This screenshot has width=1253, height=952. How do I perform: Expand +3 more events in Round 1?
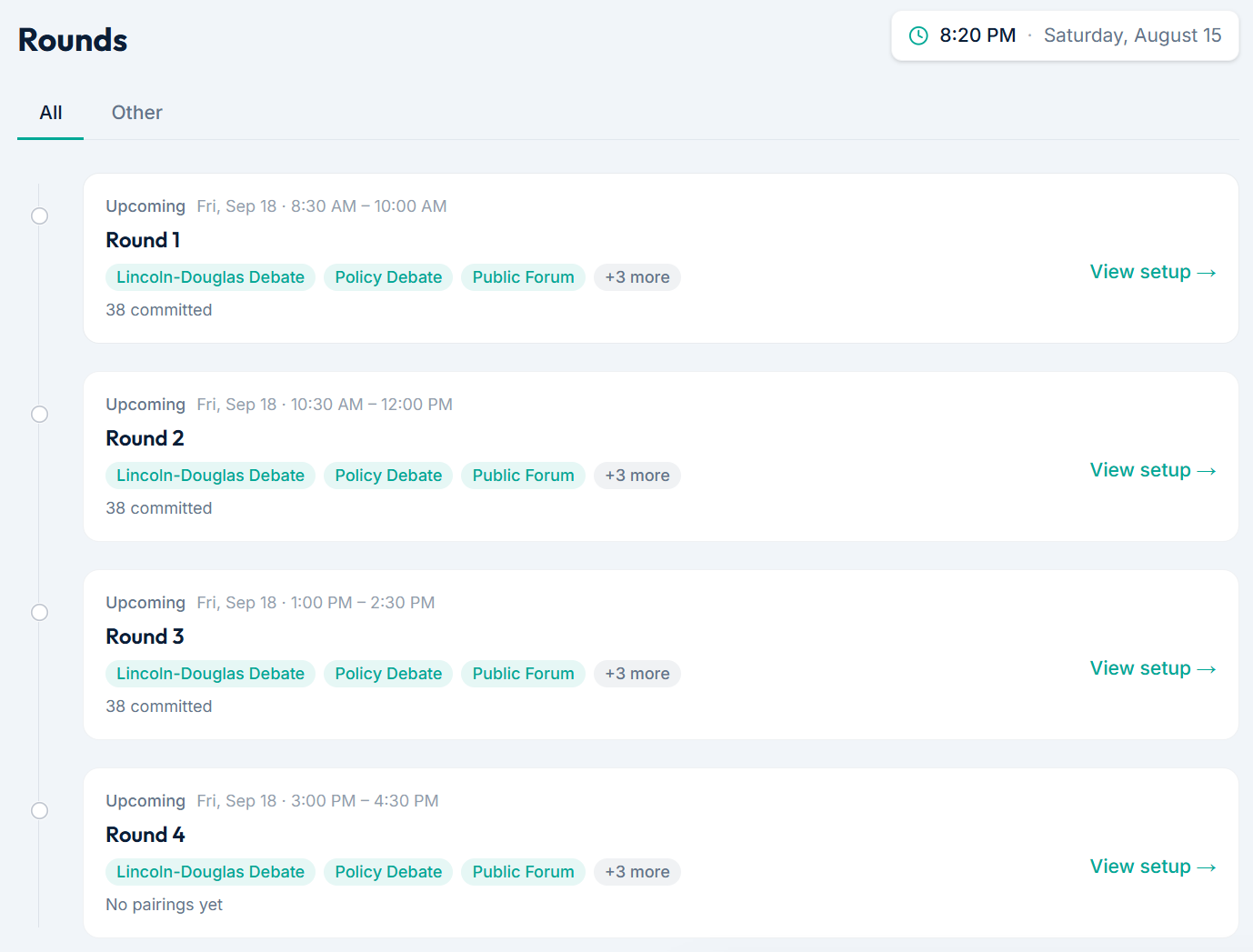[x=637, y=277]
